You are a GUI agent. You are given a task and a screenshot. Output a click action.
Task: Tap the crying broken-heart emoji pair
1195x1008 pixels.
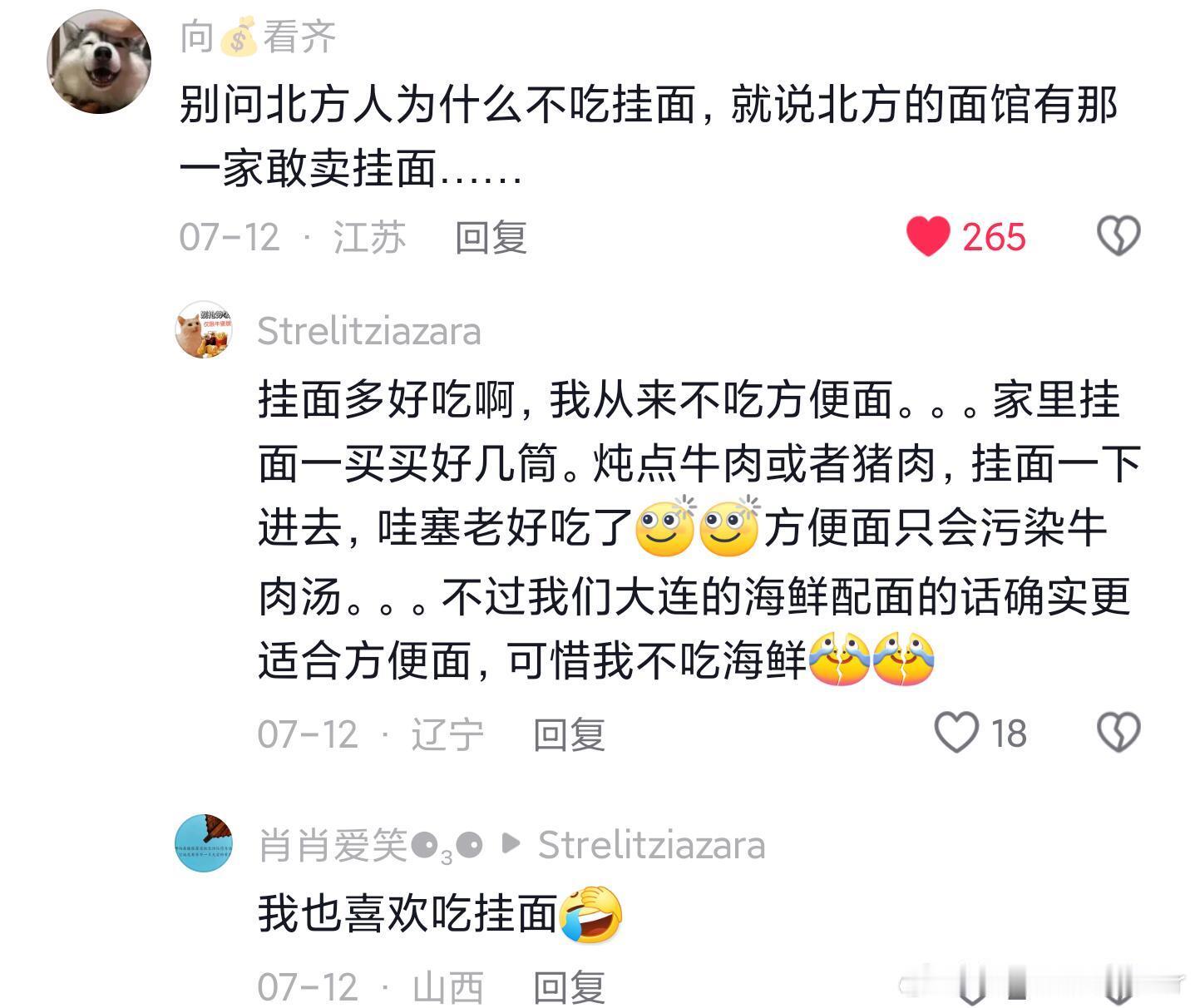tap(872, 660)
